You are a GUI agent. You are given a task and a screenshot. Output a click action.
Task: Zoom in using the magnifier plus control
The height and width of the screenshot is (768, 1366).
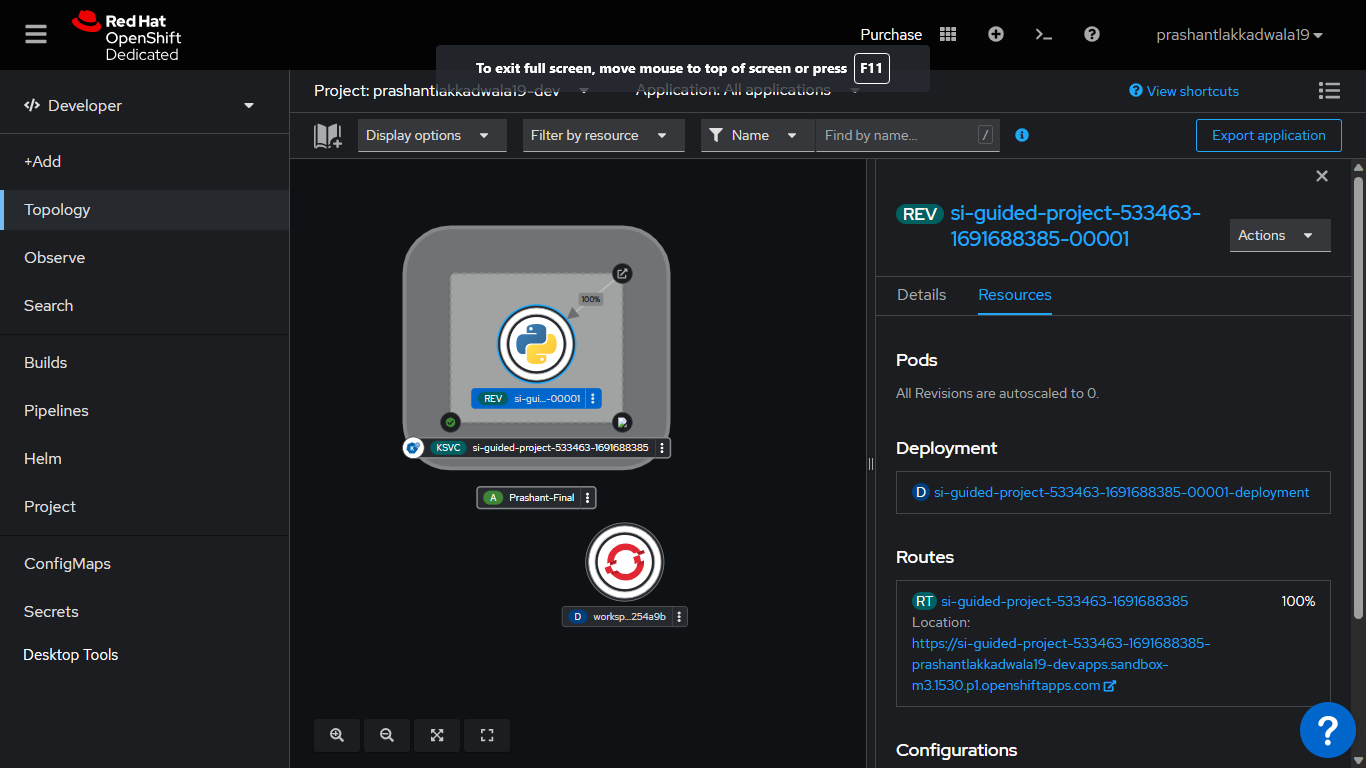point(337,735)
